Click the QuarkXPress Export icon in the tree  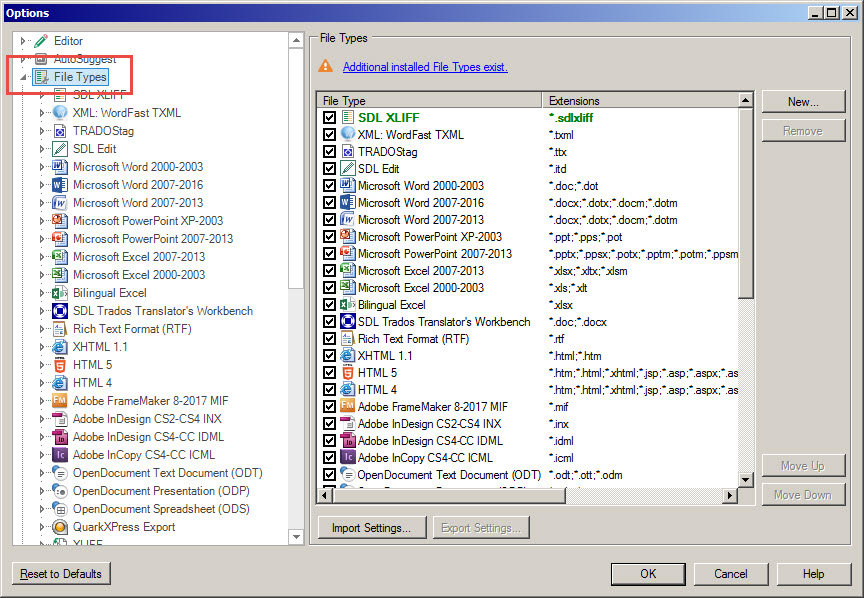tap(60, 527)
